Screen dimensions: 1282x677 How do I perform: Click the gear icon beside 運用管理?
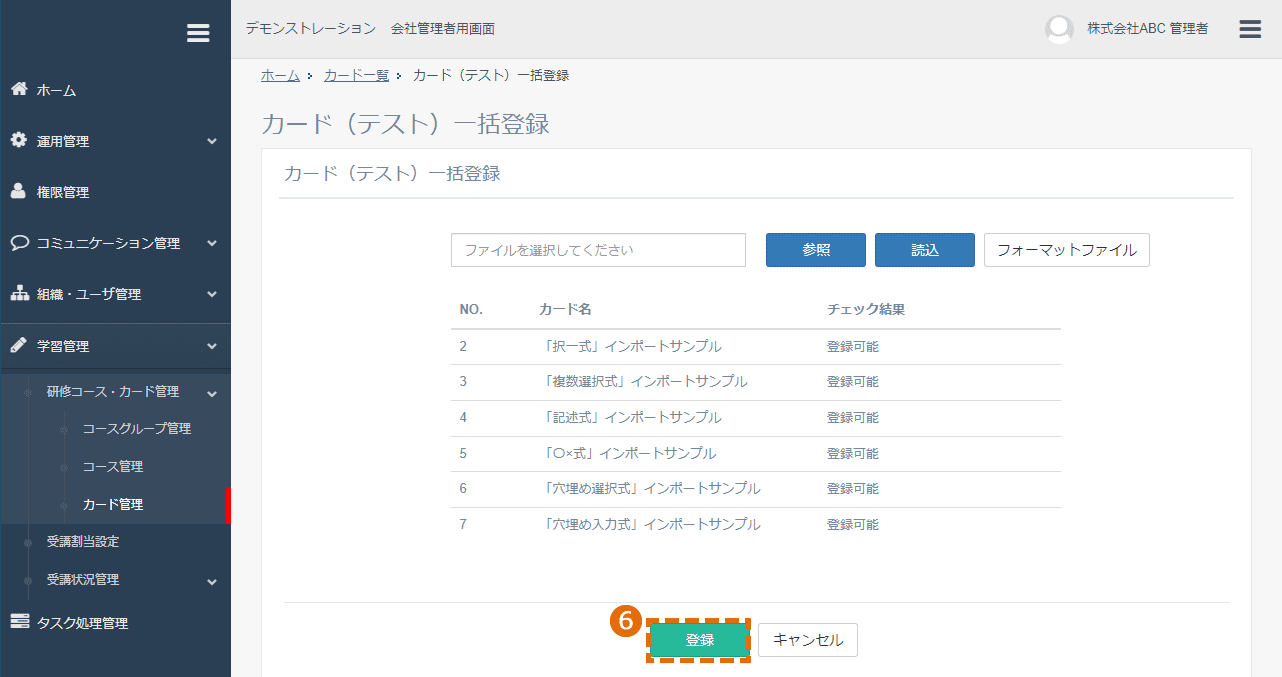[x=19, y=140]
